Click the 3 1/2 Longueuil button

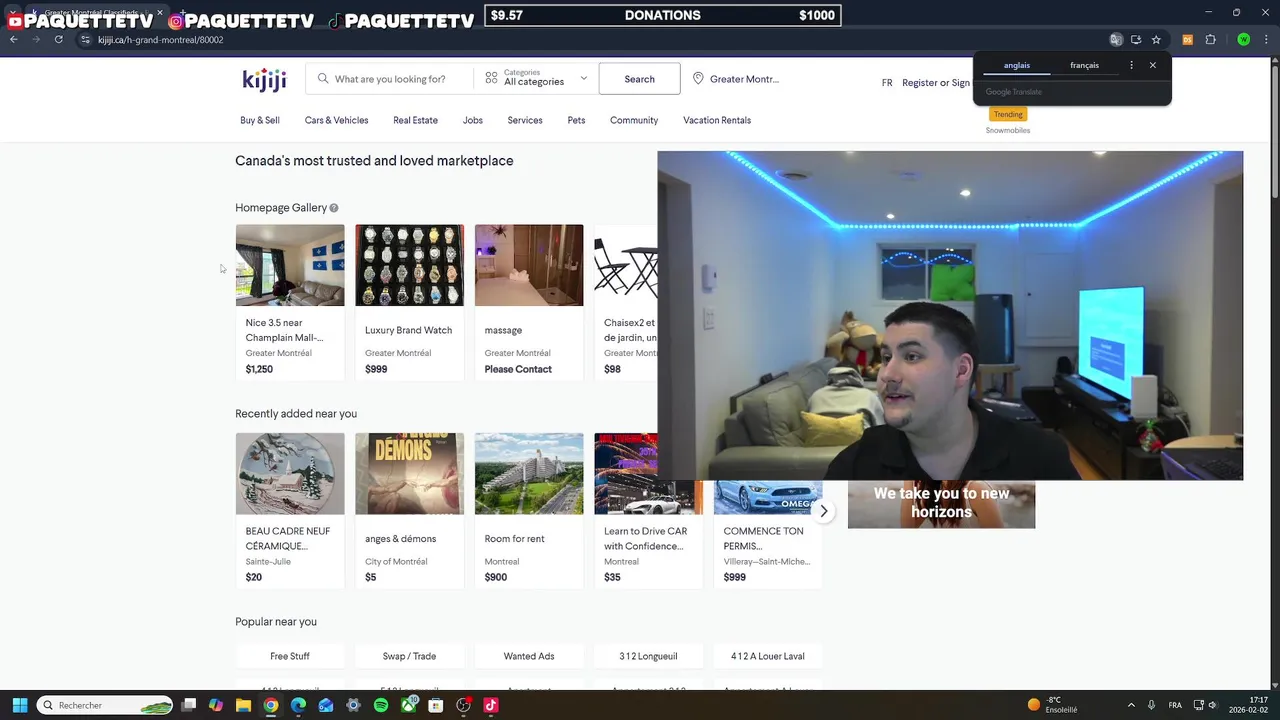tap(648, 656)
